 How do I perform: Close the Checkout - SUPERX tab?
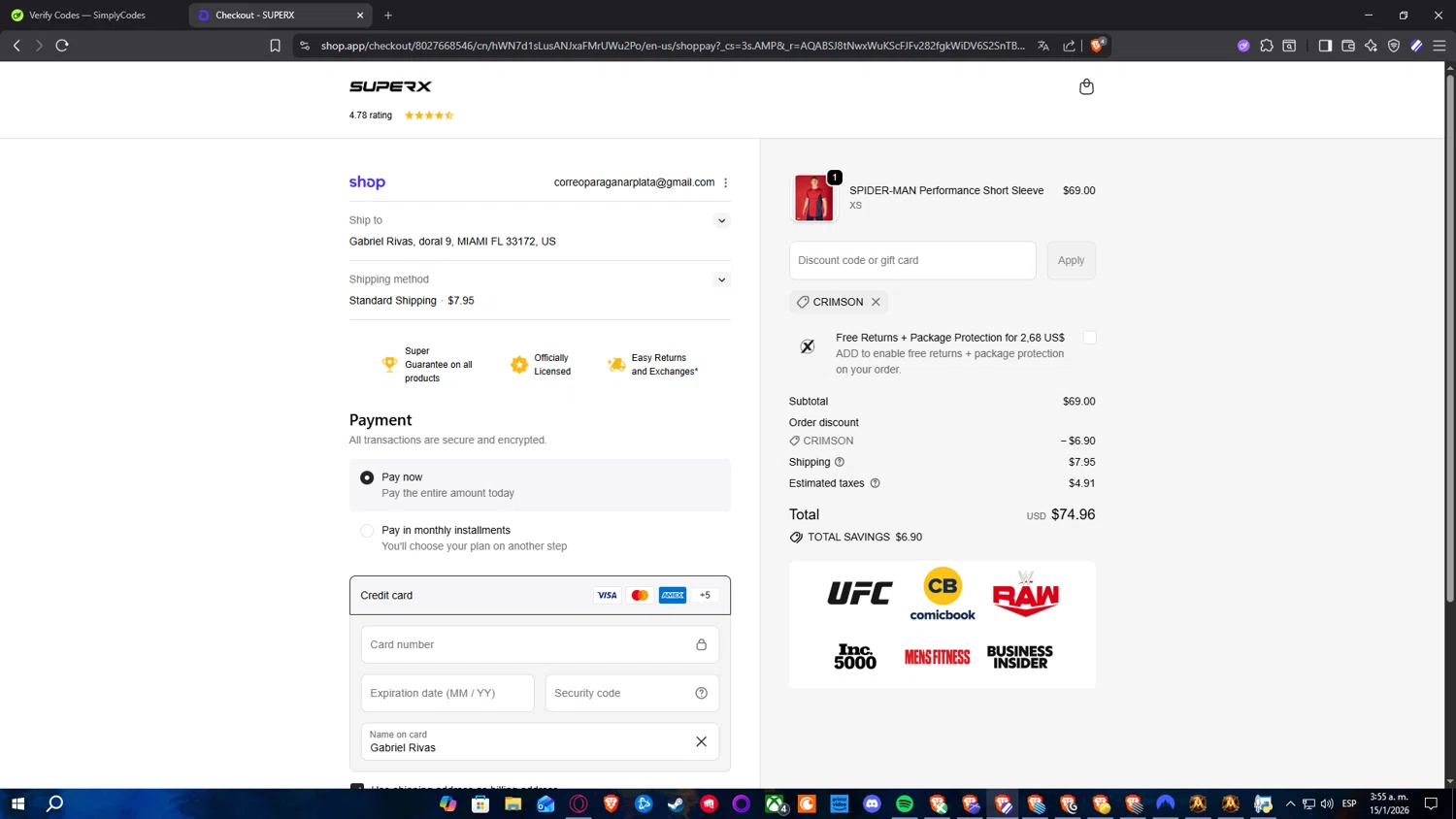point(360,15)
